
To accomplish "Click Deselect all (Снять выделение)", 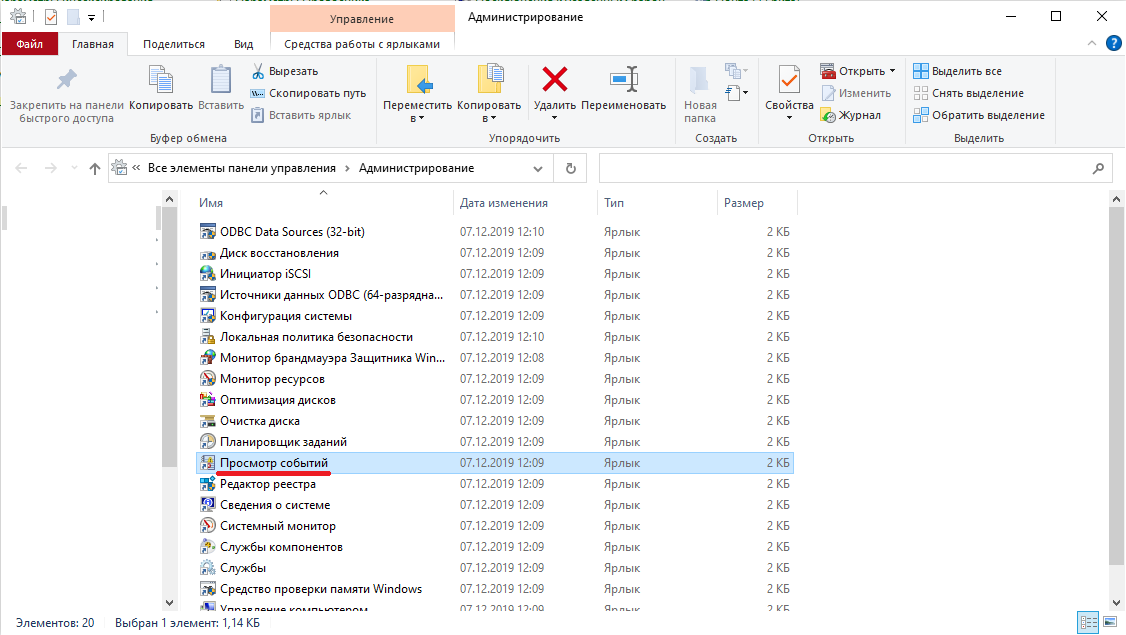I will pyautogui.click(x=968, y=93).
